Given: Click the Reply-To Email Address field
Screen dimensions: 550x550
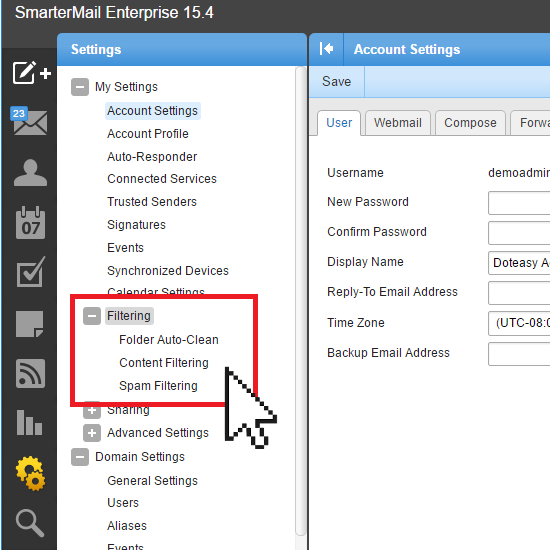Looking at the screenshot, I should (519, 293).
